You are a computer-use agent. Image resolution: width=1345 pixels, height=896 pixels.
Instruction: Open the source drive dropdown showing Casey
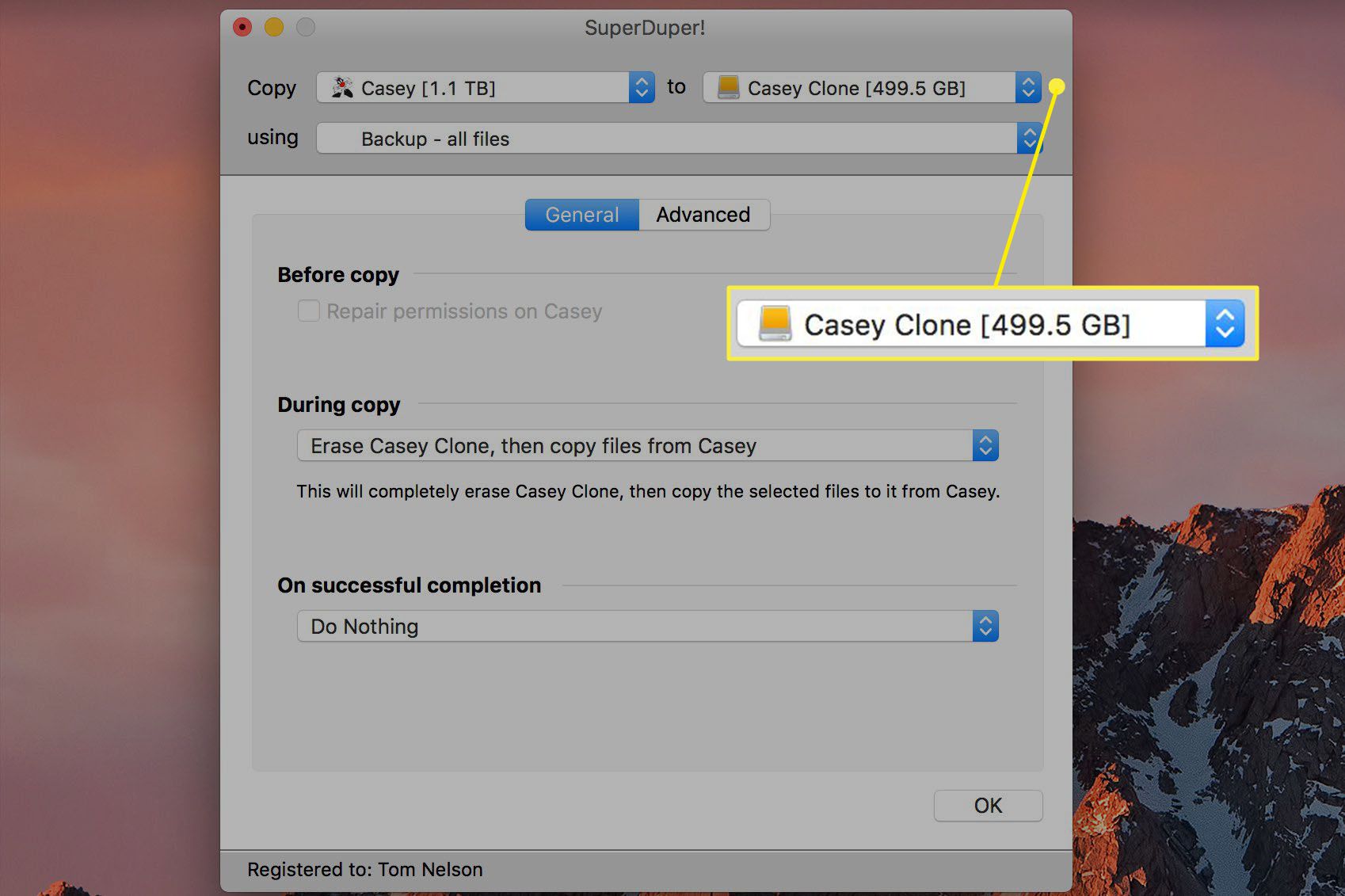tap(486, 88)
